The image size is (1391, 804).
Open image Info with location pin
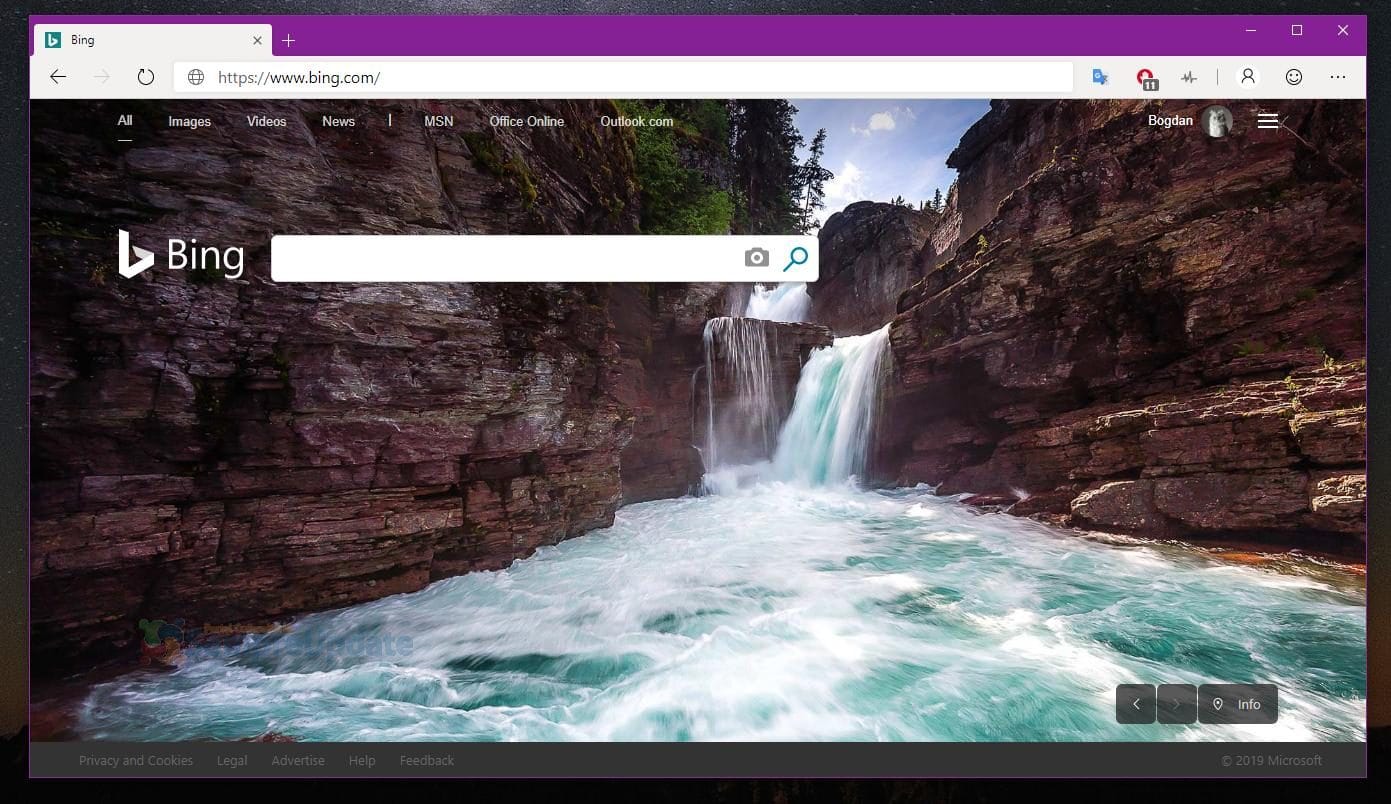1238,704
